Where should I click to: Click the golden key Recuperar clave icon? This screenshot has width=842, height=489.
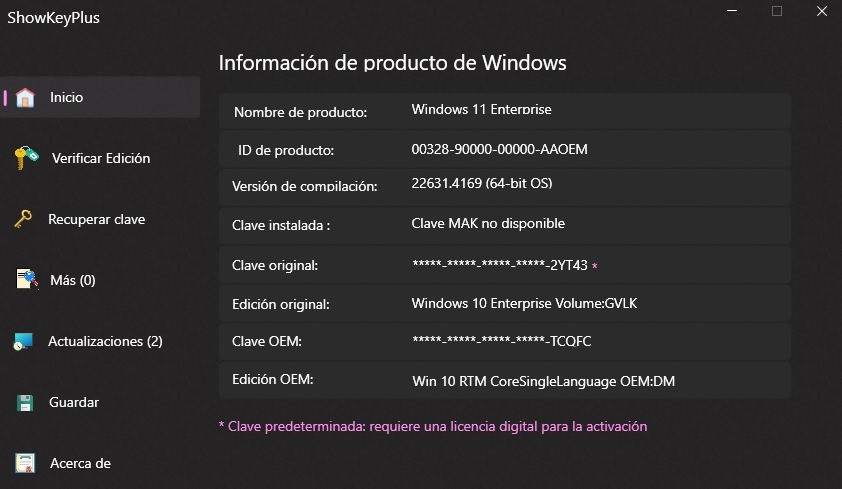23,219
